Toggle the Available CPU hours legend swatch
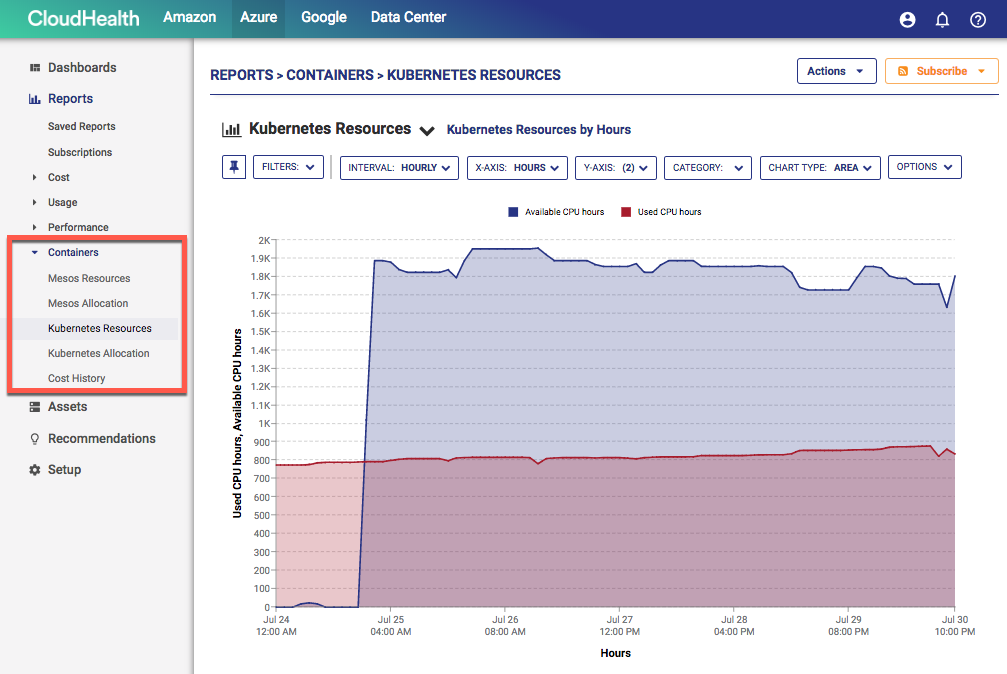 (x=513, y=212)
